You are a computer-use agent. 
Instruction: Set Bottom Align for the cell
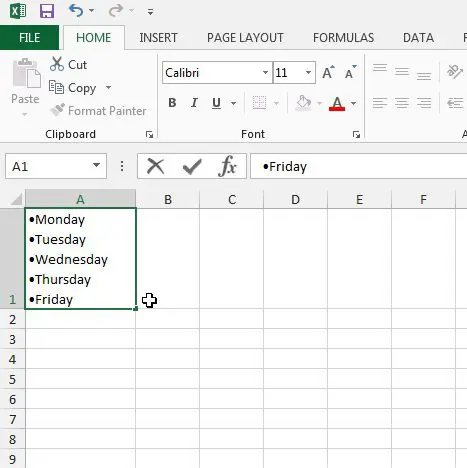(x=424, y=76)
